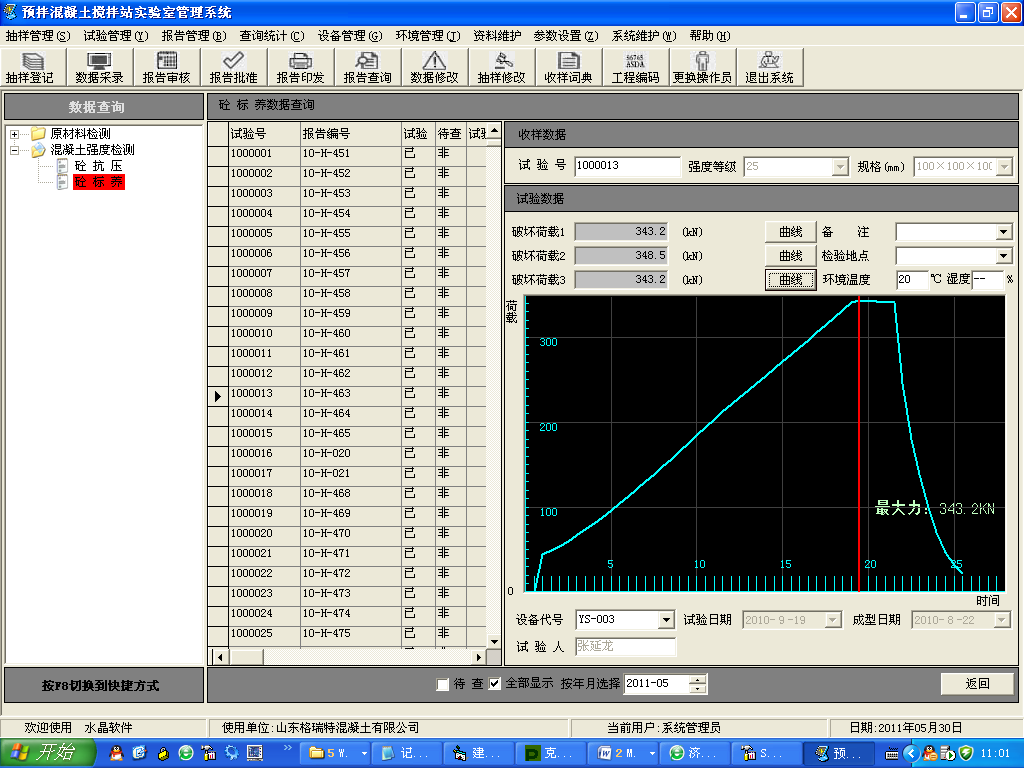
Task: Open 数据修改 warning-triangle icon
Action: 434,67
